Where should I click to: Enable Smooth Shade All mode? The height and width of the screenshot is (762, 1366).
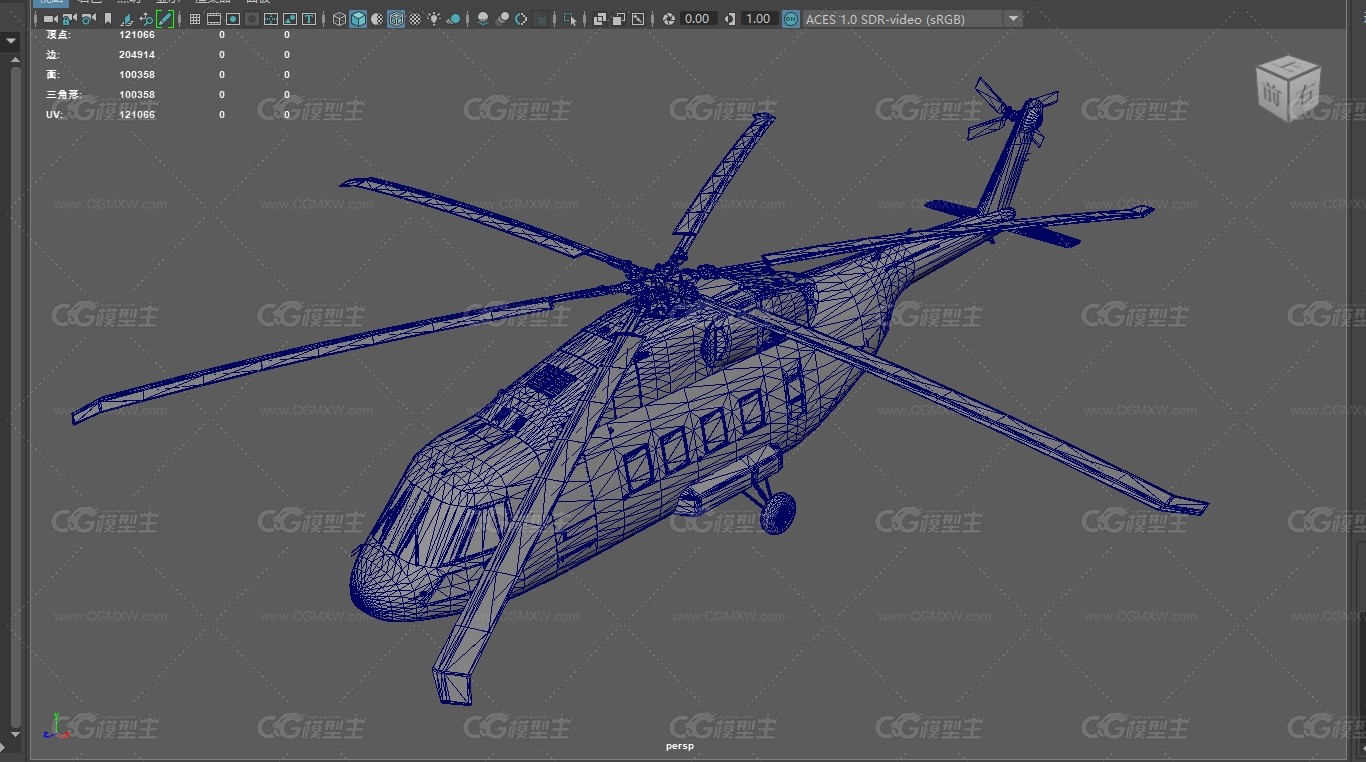(358, 19)
